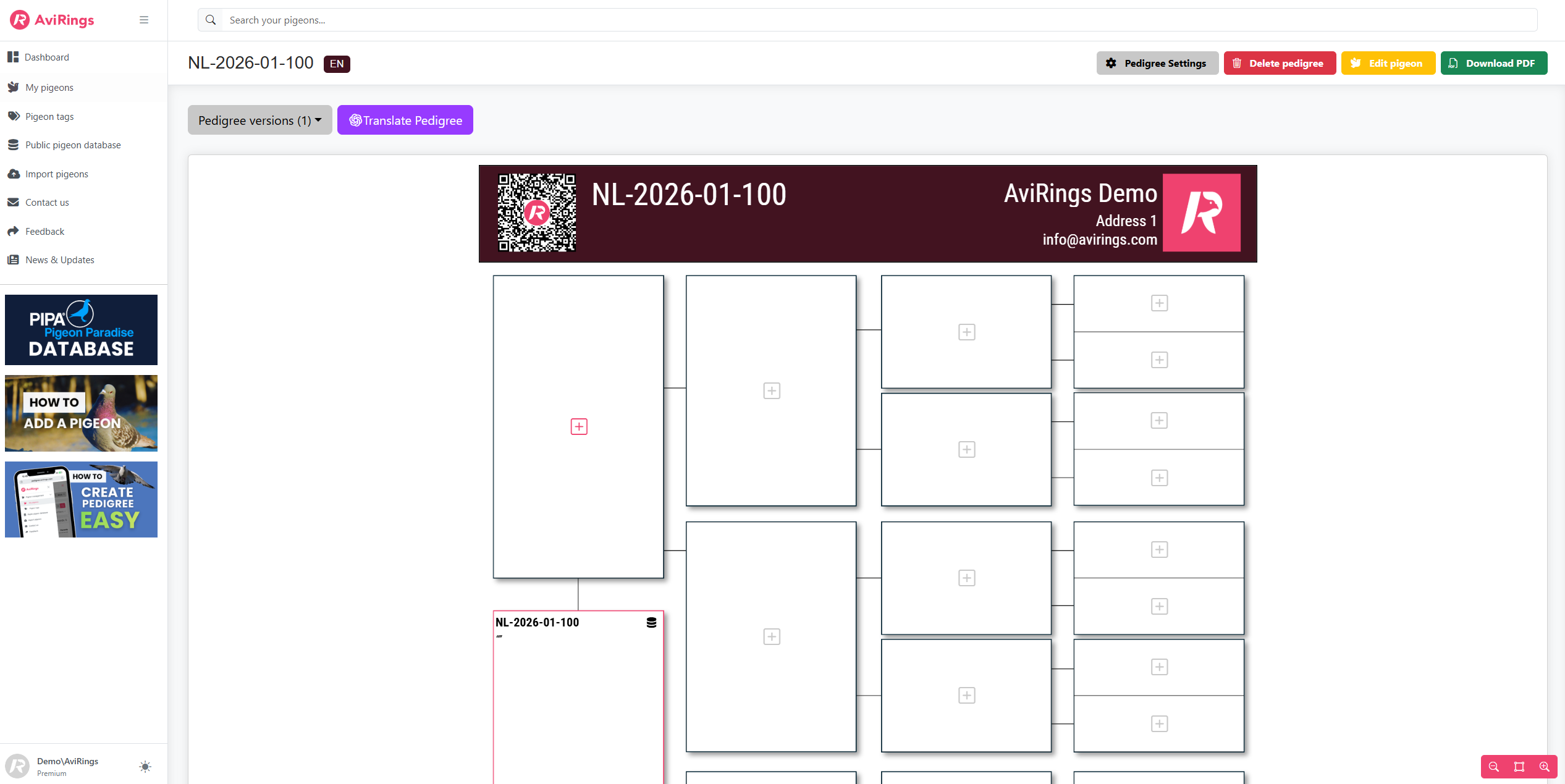
Task: Click the Delete pedigree trash button
Action: coord(1279,63)
